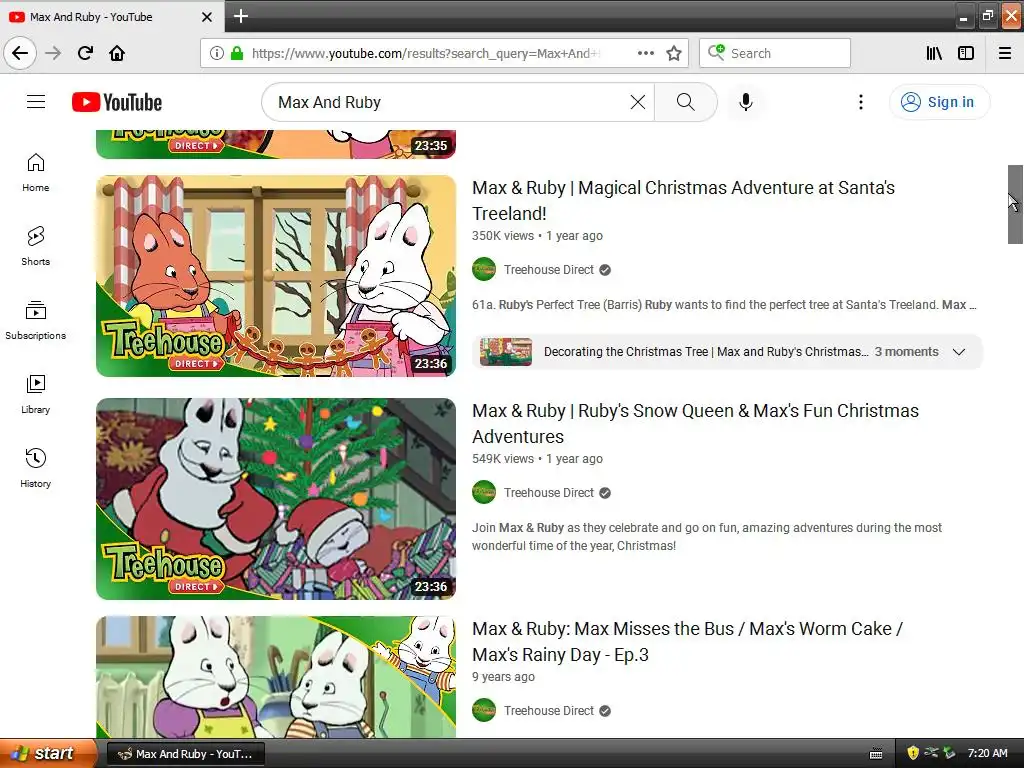The width and height of the screenshot is (1024, 768).
Task: Click the browser address bar URL
Action: point(424,54)
